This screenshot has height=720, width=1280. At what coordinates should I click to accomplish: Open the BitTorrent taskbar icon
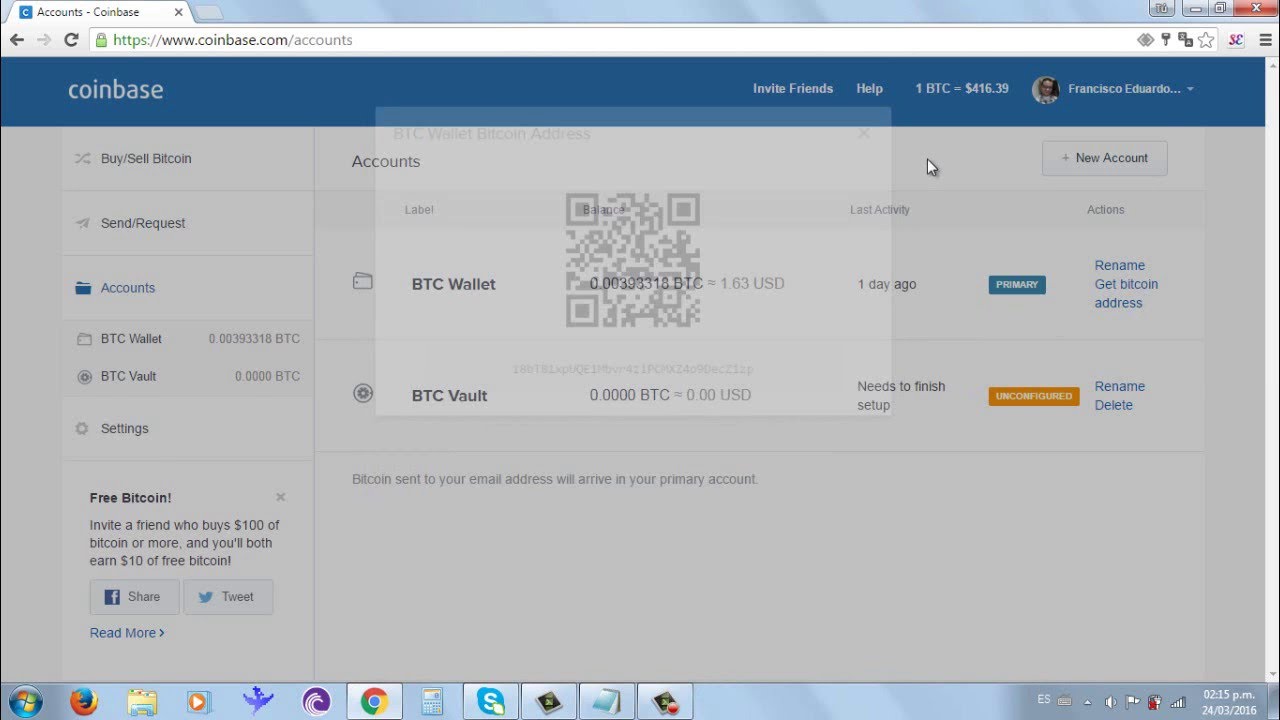click(315, 702)
